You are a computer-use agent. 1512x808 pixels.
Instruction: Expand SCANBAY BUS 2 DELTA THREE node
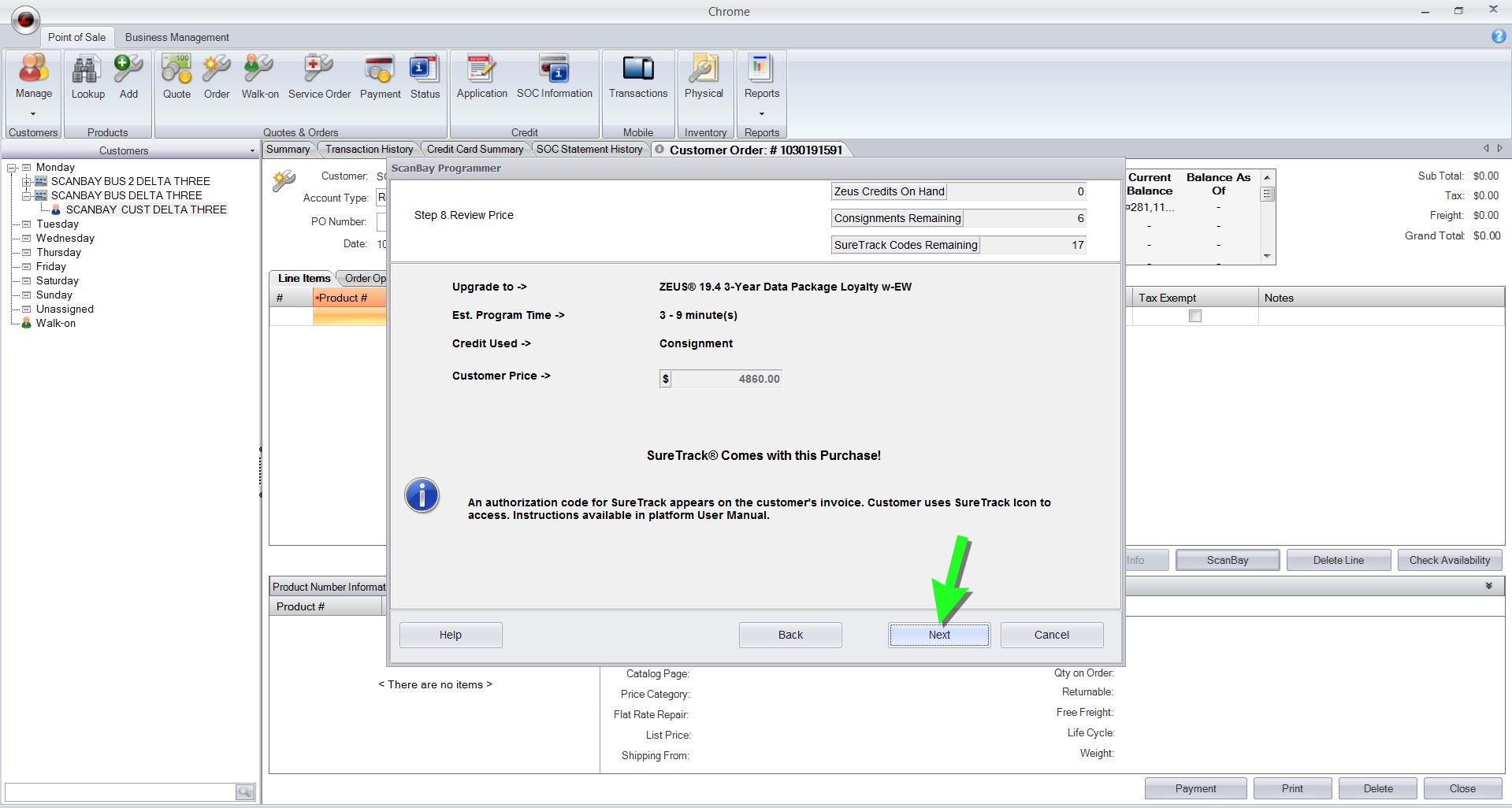tap(26, 181)
